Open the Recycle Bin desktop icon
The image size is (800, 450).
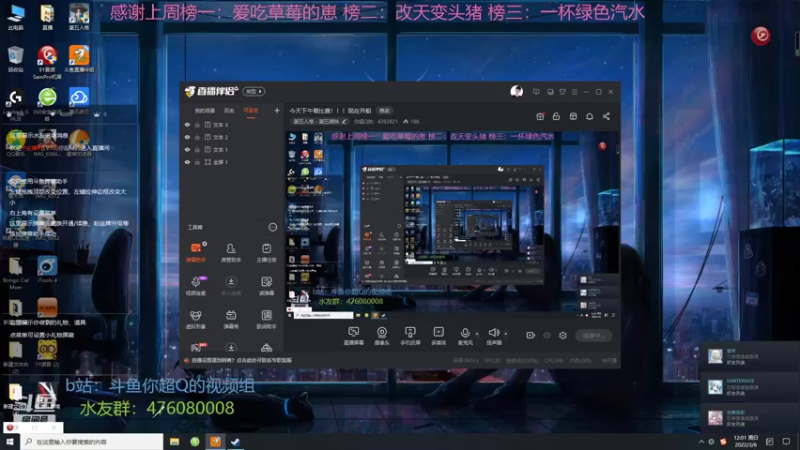click(x=16, y=59)
